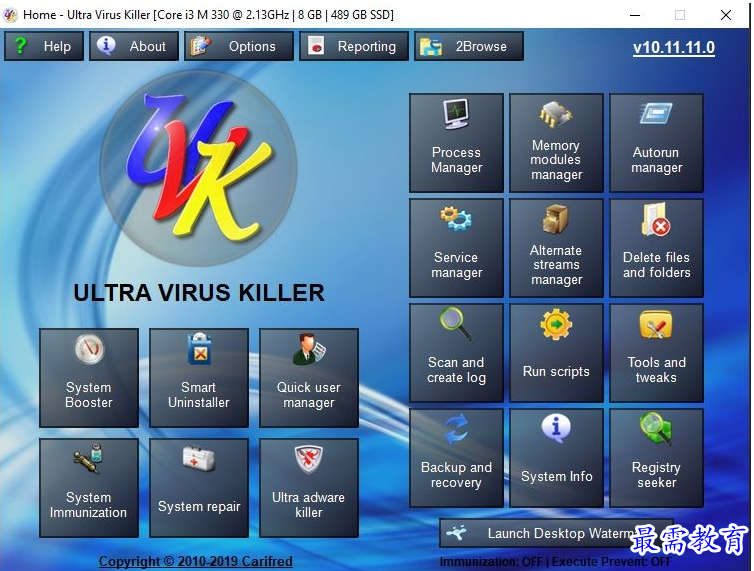Open System Immunization
754x571 pixels.
(88, 488)
